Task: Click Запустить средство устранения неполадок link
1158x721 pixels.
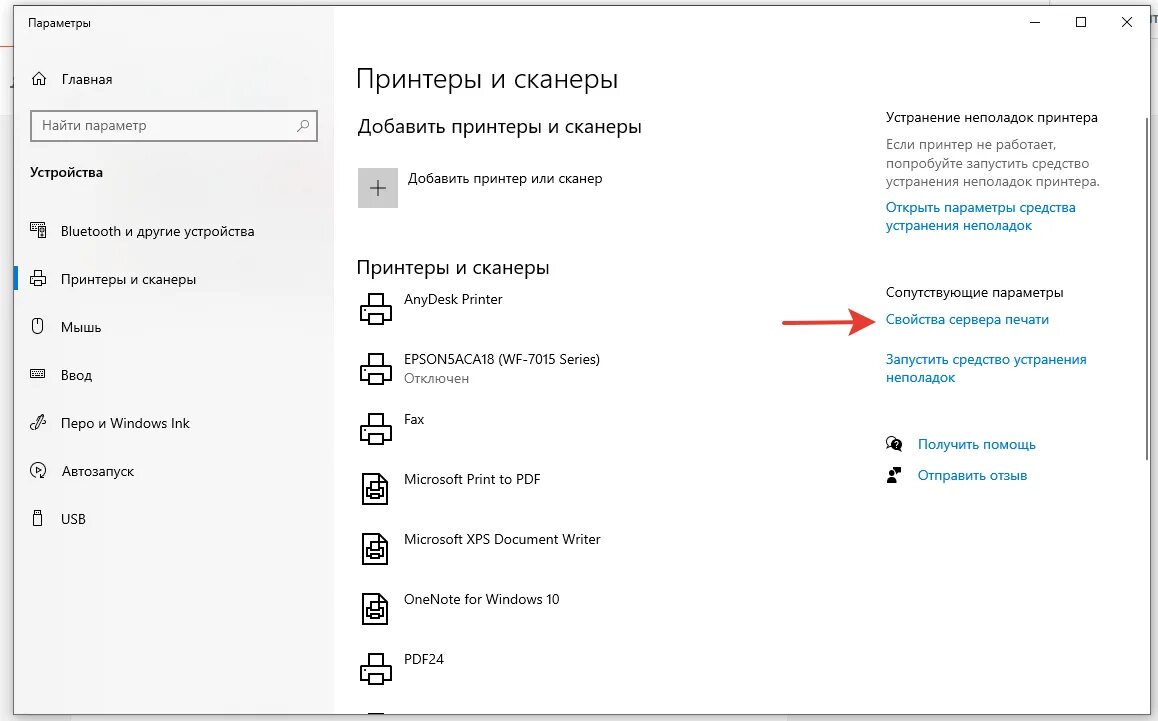Action: click(986, 368)
